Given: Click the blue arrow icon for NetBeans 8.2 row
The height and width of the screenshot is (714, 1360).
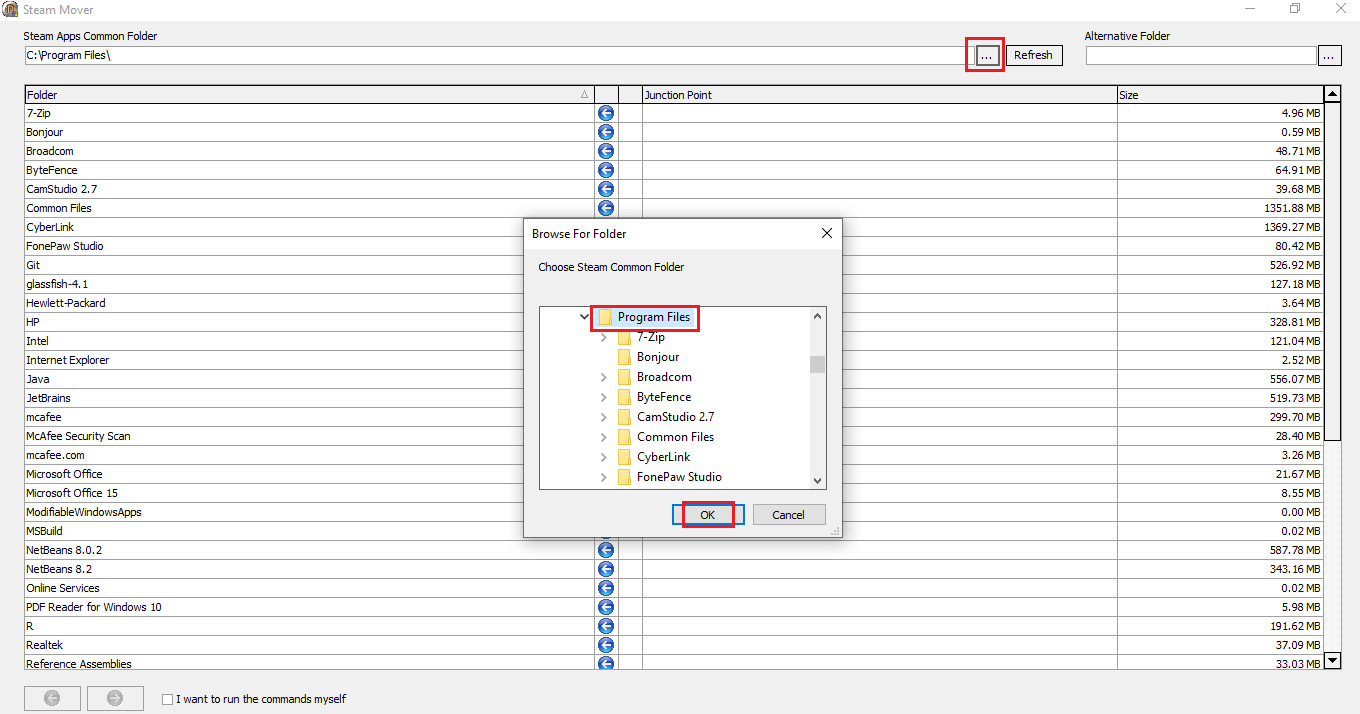Looking at the screenshot, I should (x=606, y=569).
